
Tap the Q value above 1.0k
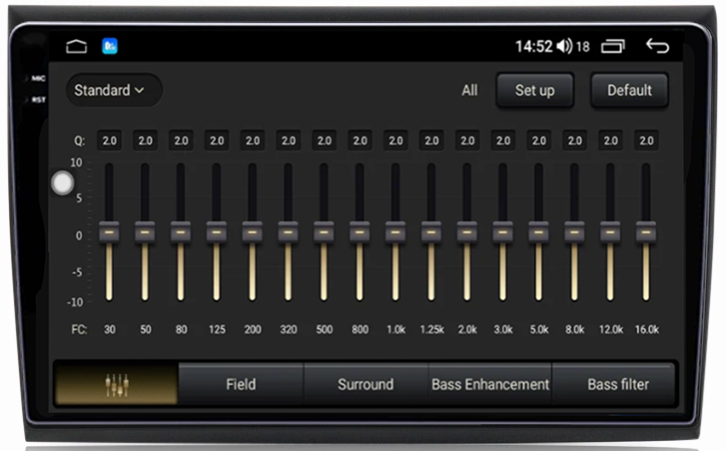395,140
